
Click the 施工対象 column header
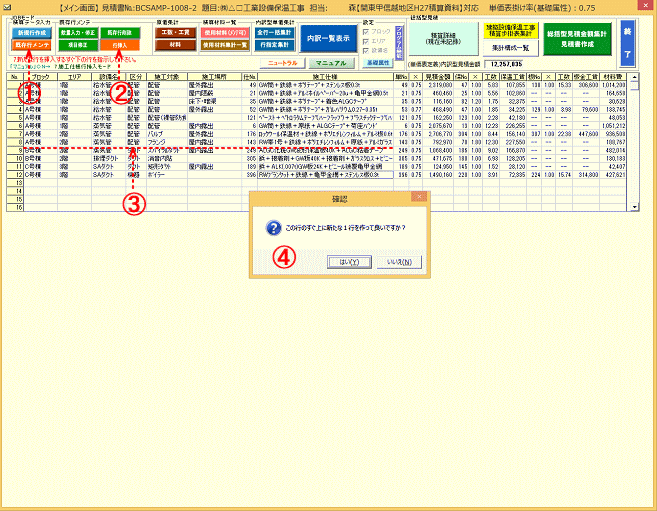pos(167,77)
